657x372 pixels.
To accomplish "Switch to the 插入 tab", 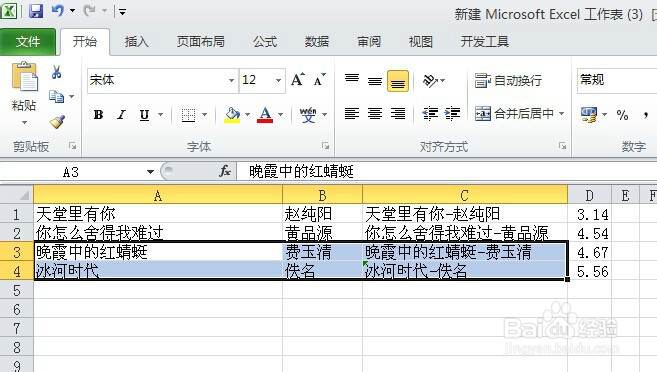I will tap(137, 41).
